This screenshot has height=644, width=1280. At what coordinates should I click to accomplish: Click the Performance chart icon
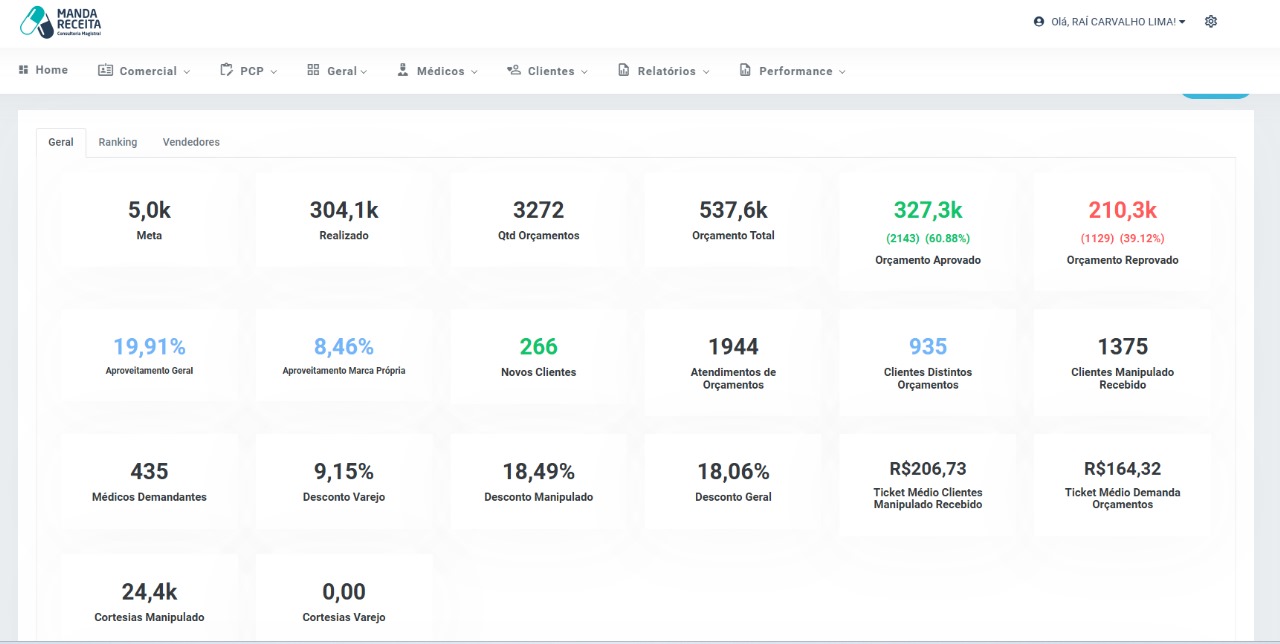pyautogui.click(x=745, y=70)
